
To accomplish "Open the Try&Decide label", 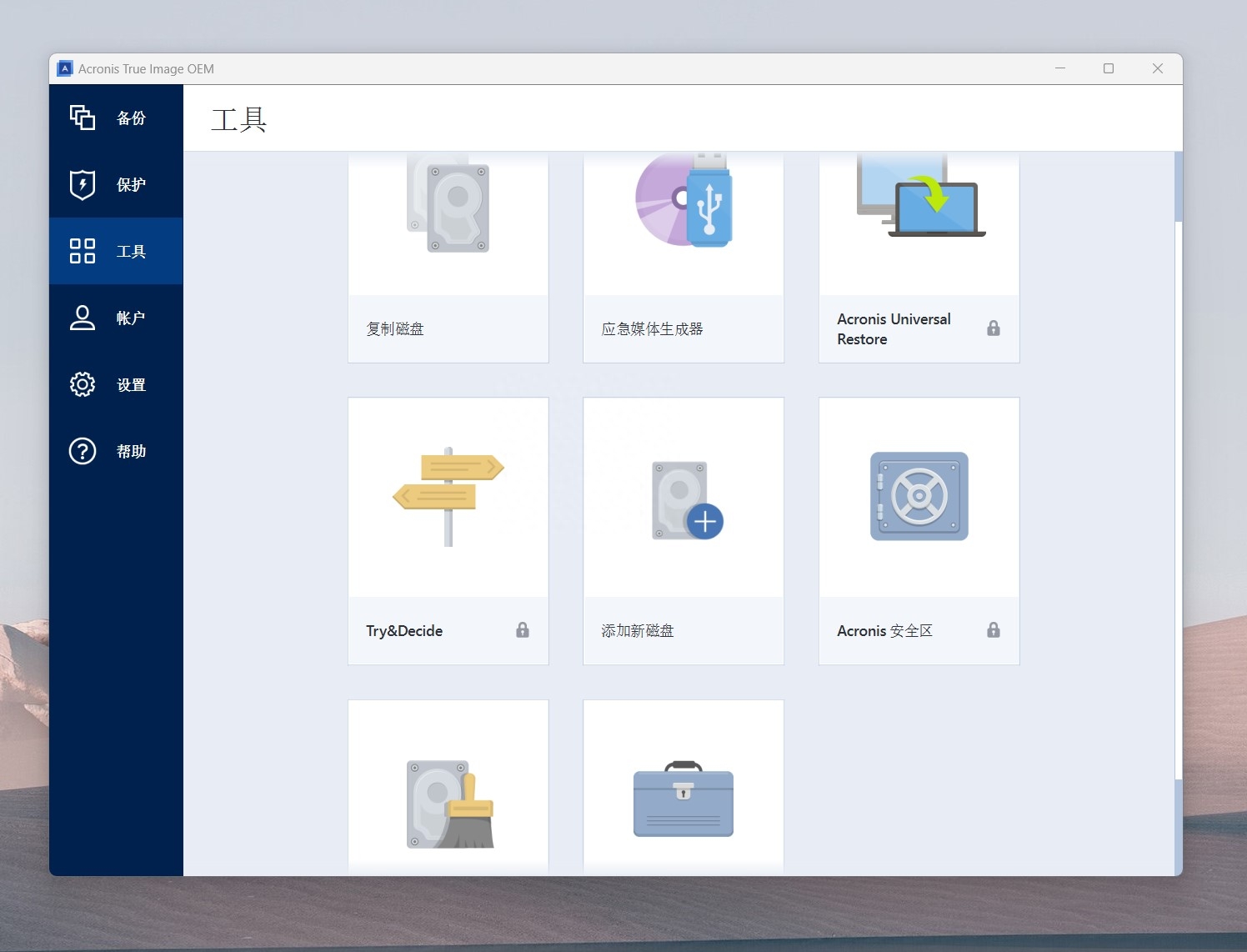I will click(404, 631).
